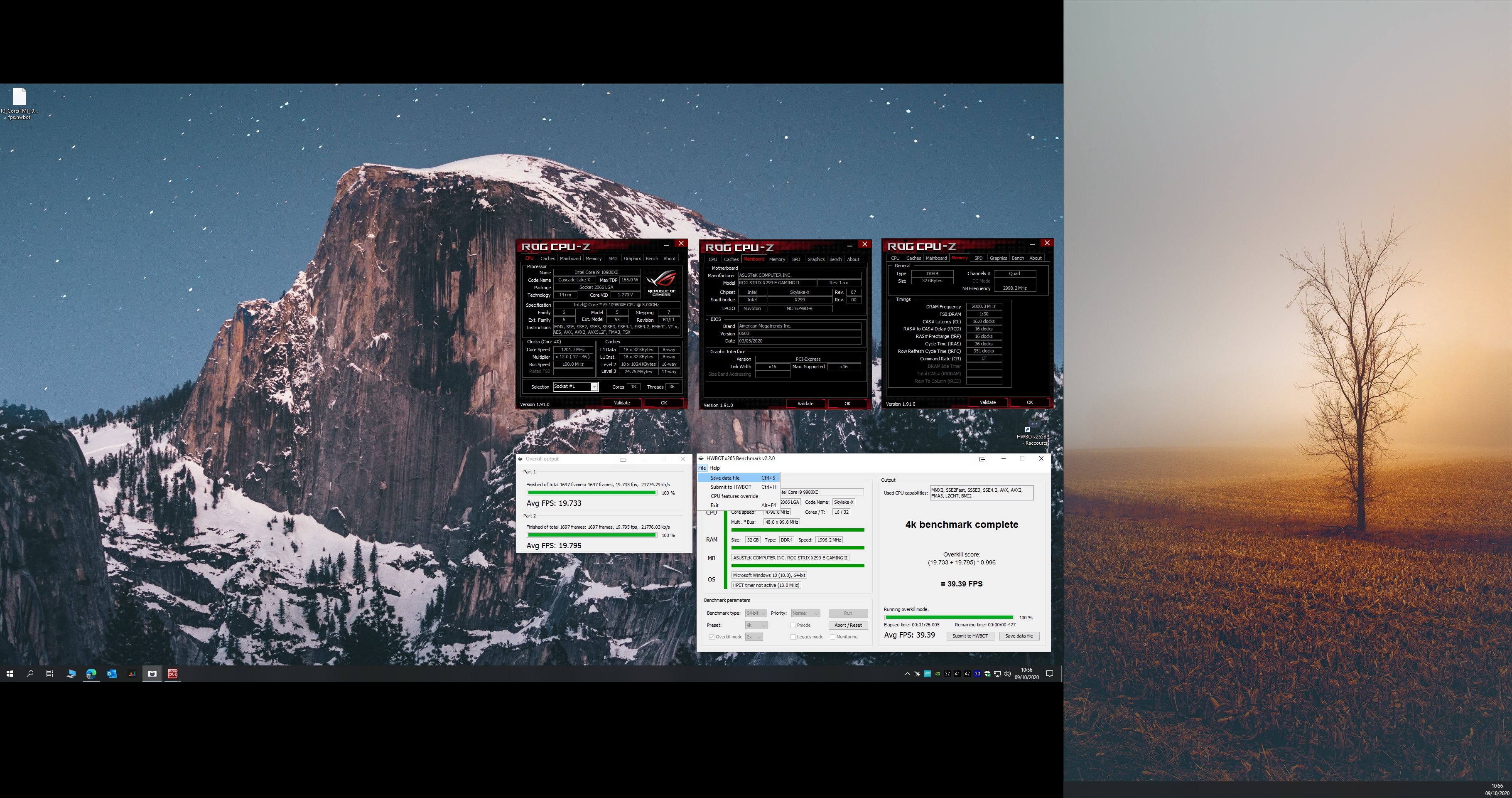Choose Exit from the File menu
1512x798 pixels.
(739, 505)
